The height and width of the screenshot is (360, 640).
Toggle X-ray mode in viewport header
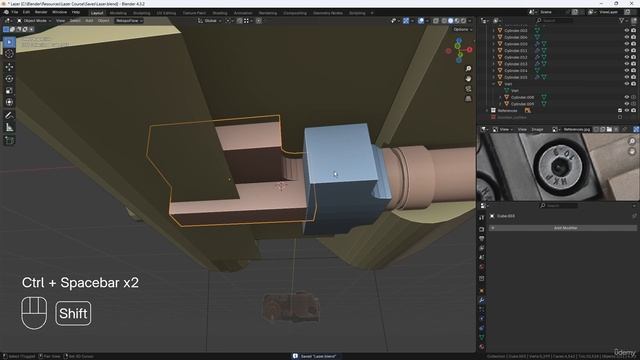pos(436,20)
